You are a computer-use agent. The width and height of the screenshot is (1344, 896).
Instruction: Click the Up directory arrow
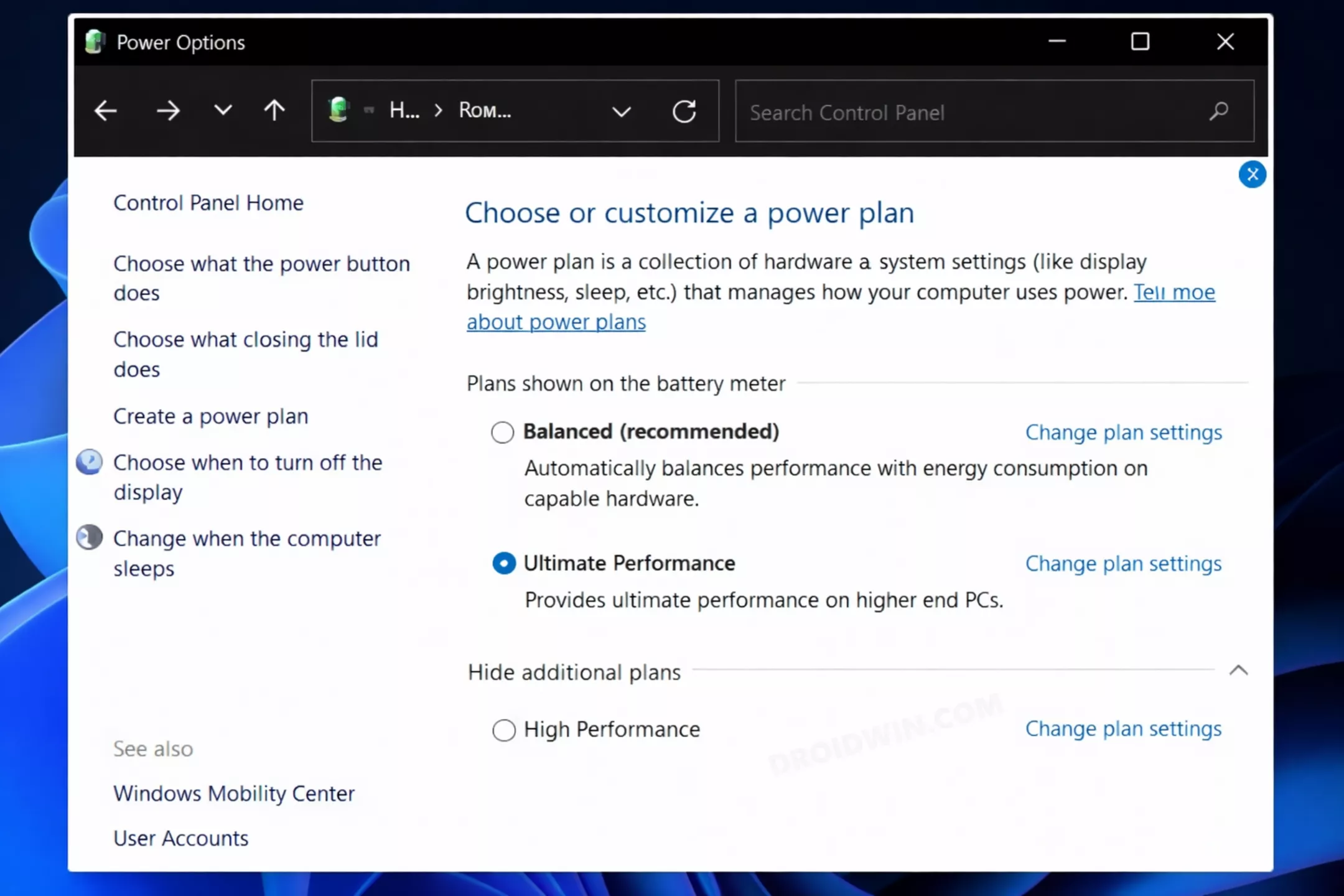(x=274, y=111)
